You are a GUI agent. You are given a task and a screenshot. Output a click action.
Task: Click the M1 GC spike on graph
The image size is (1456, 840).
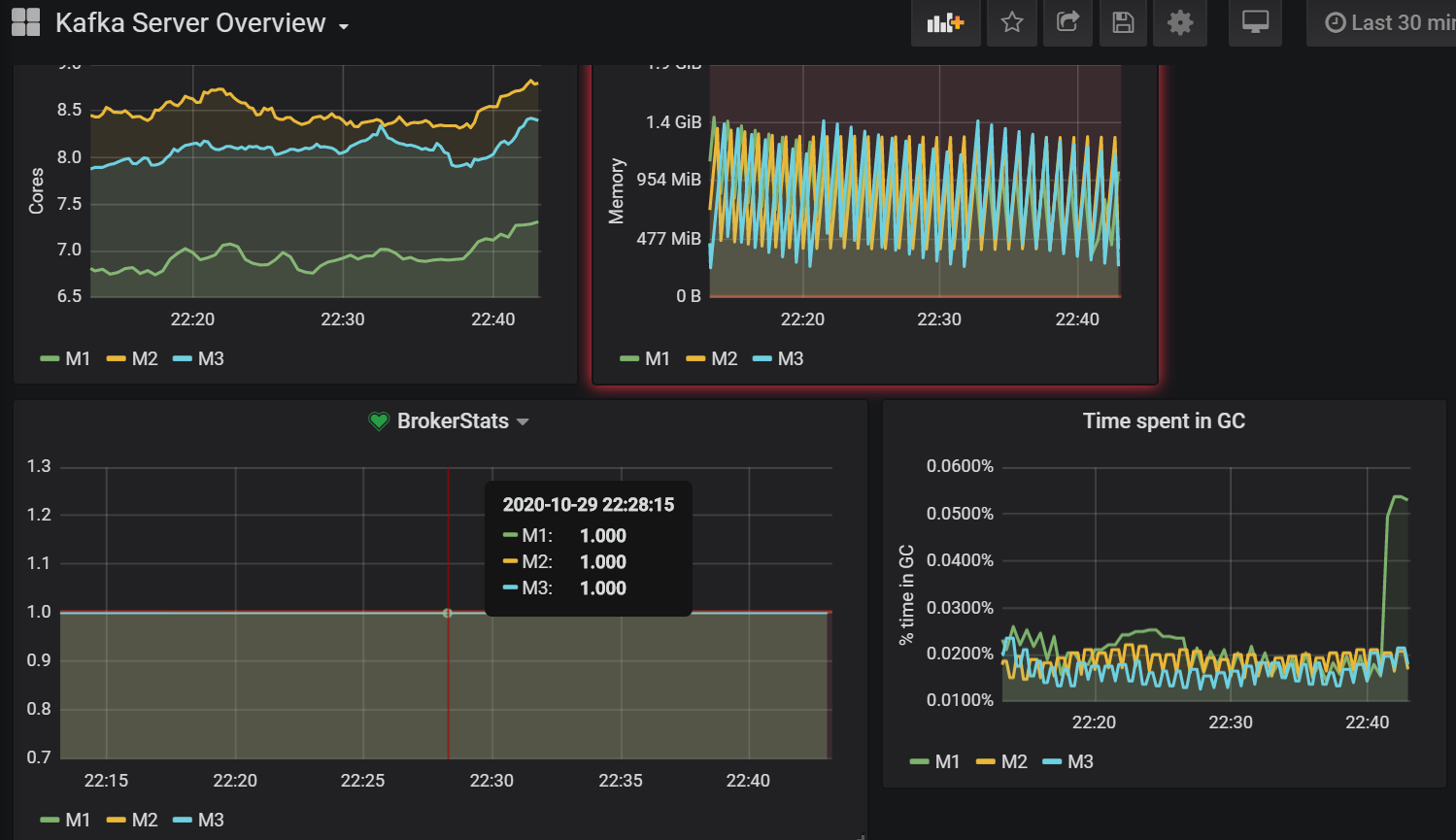point(1397,498)
